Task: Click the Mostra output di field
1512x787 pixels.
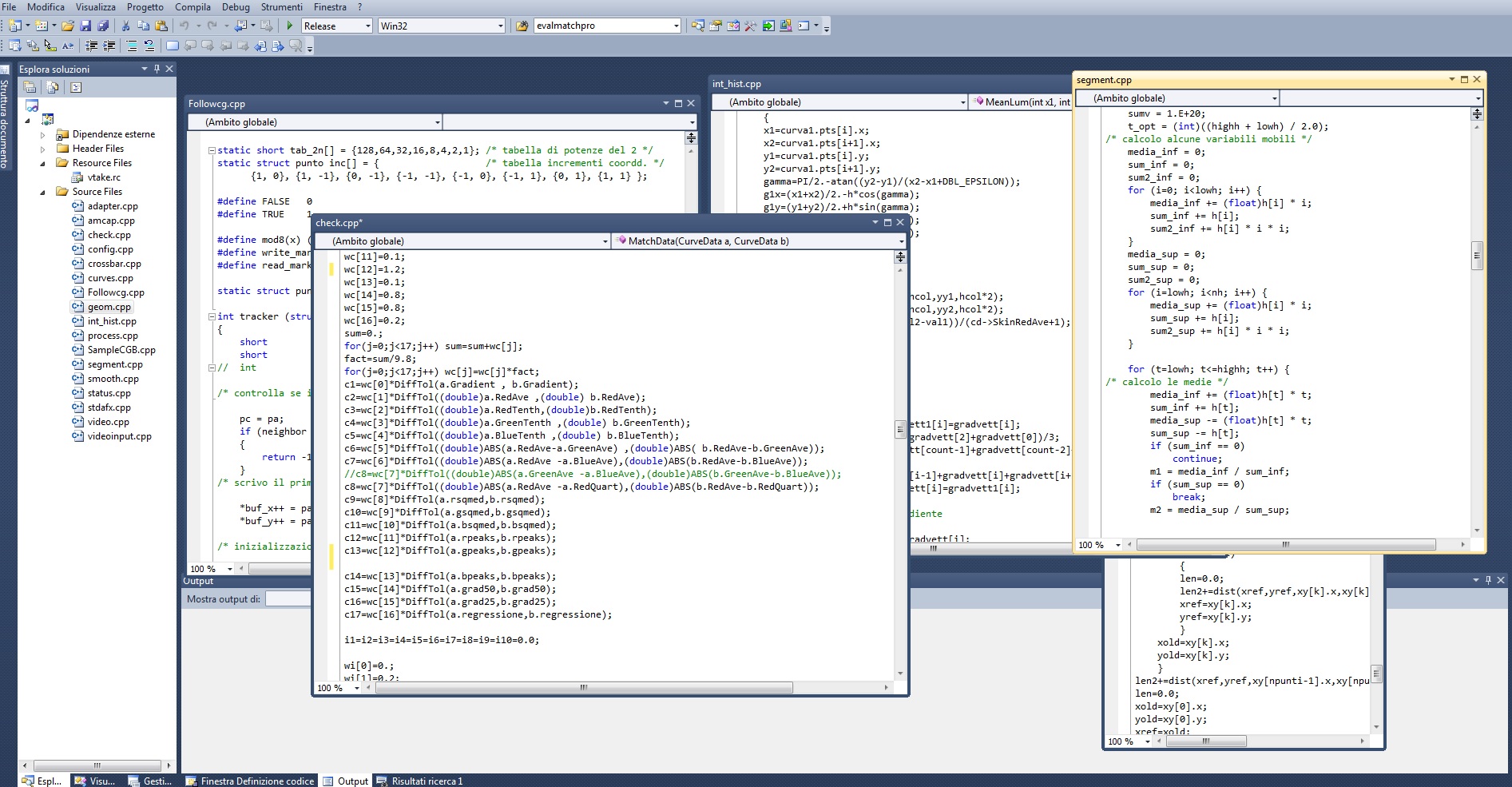Action: pyautogui.click(x=288, y=598)
